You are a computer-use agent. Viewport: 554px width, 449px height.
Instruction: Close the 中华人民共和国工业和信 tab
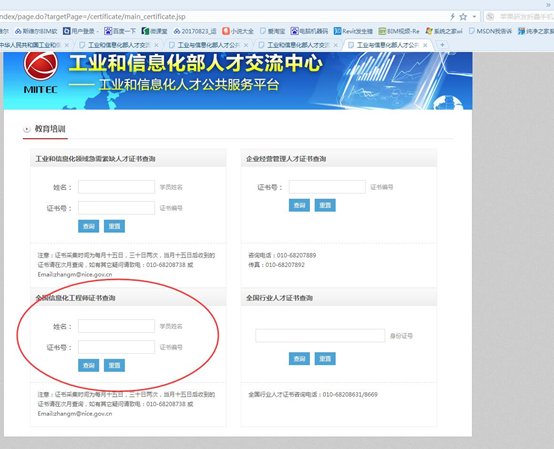pos(66,45)
